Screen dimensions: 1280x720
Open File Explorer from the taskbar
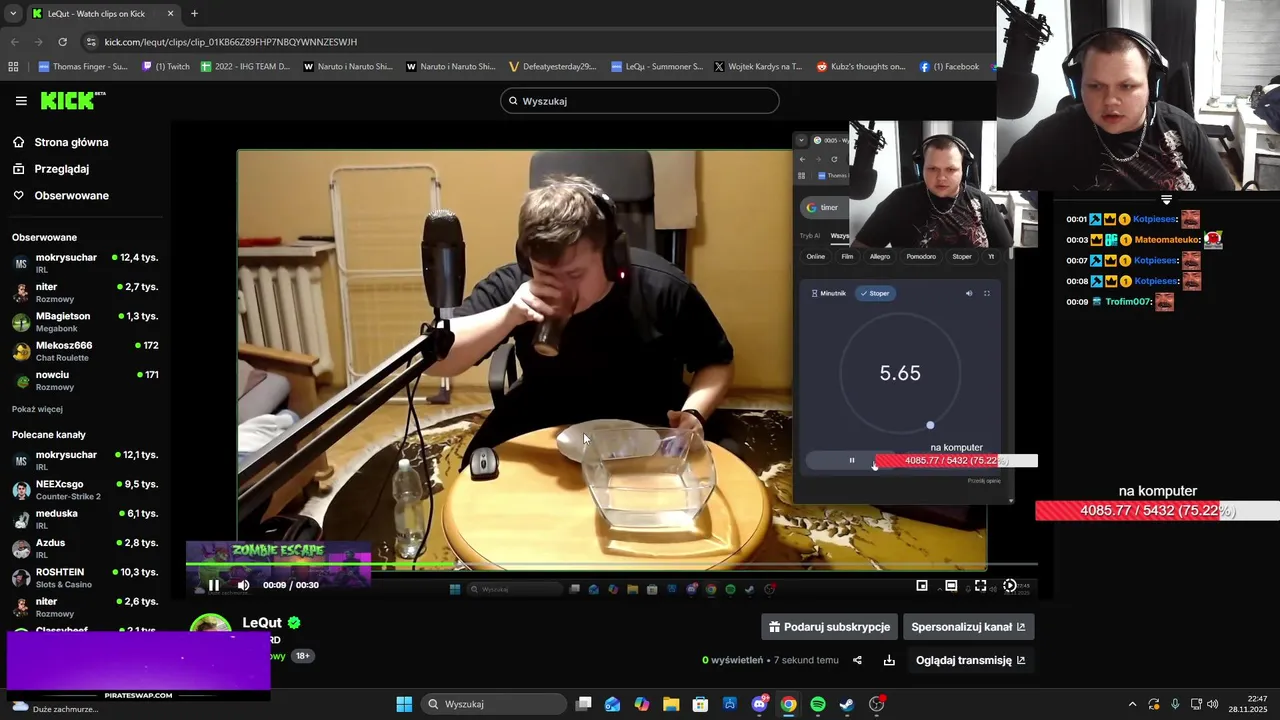pyautogui.click(x=671, y=704)
